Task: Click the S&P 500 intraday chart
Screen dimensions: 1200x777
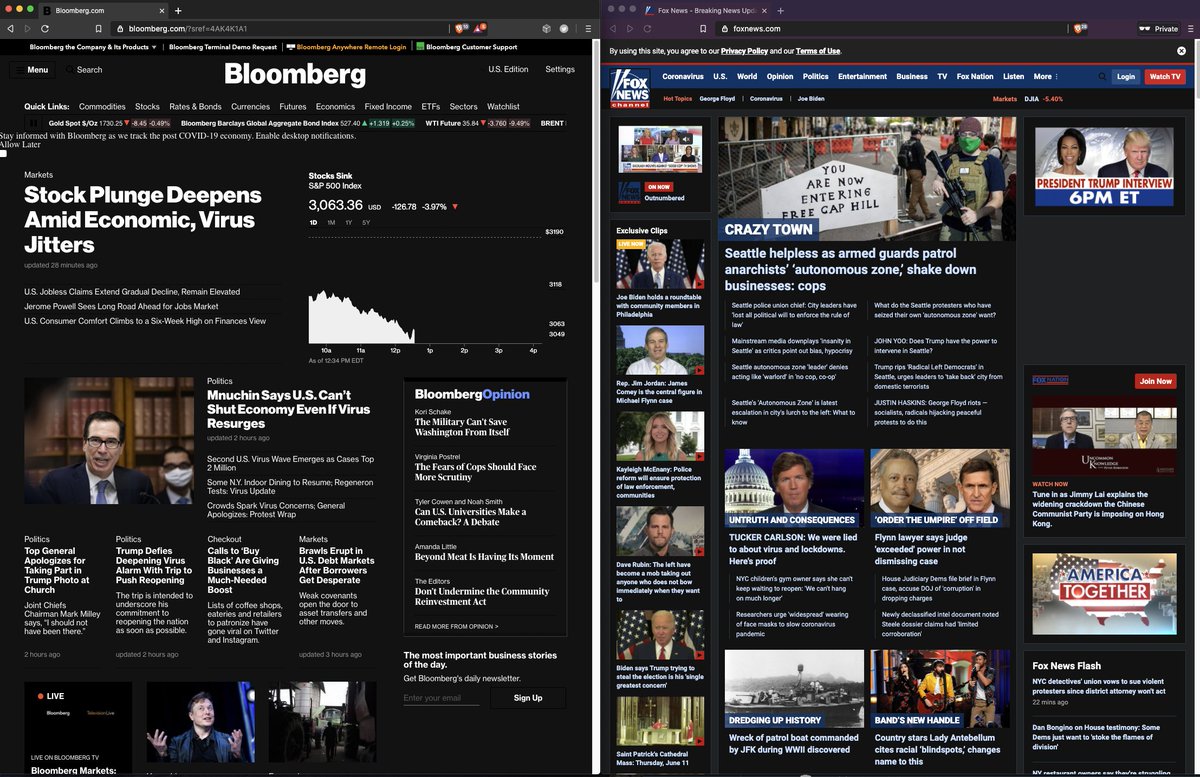Action: (423, 290)
